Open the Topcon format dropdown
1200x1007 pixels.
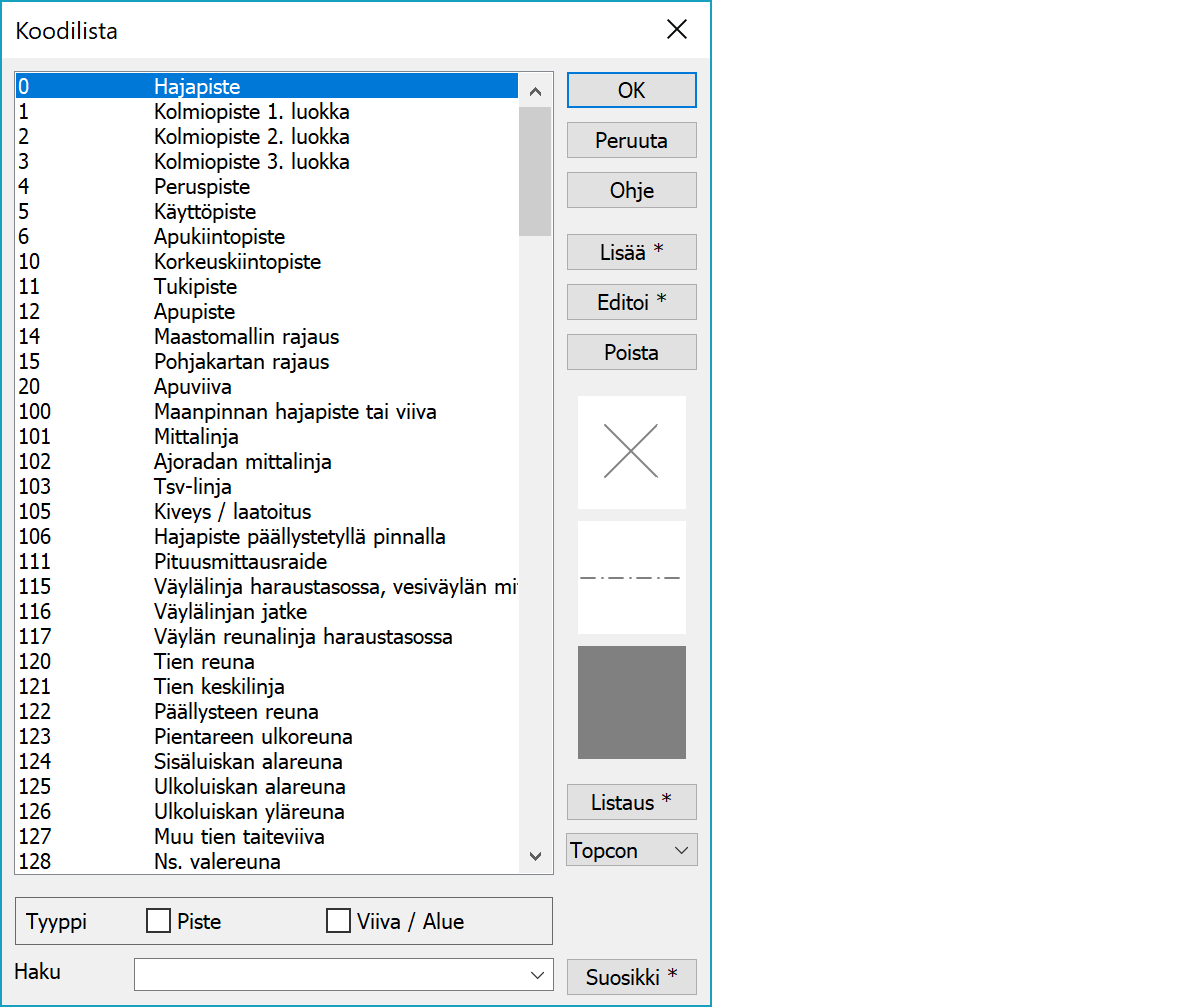coord(631,850)
